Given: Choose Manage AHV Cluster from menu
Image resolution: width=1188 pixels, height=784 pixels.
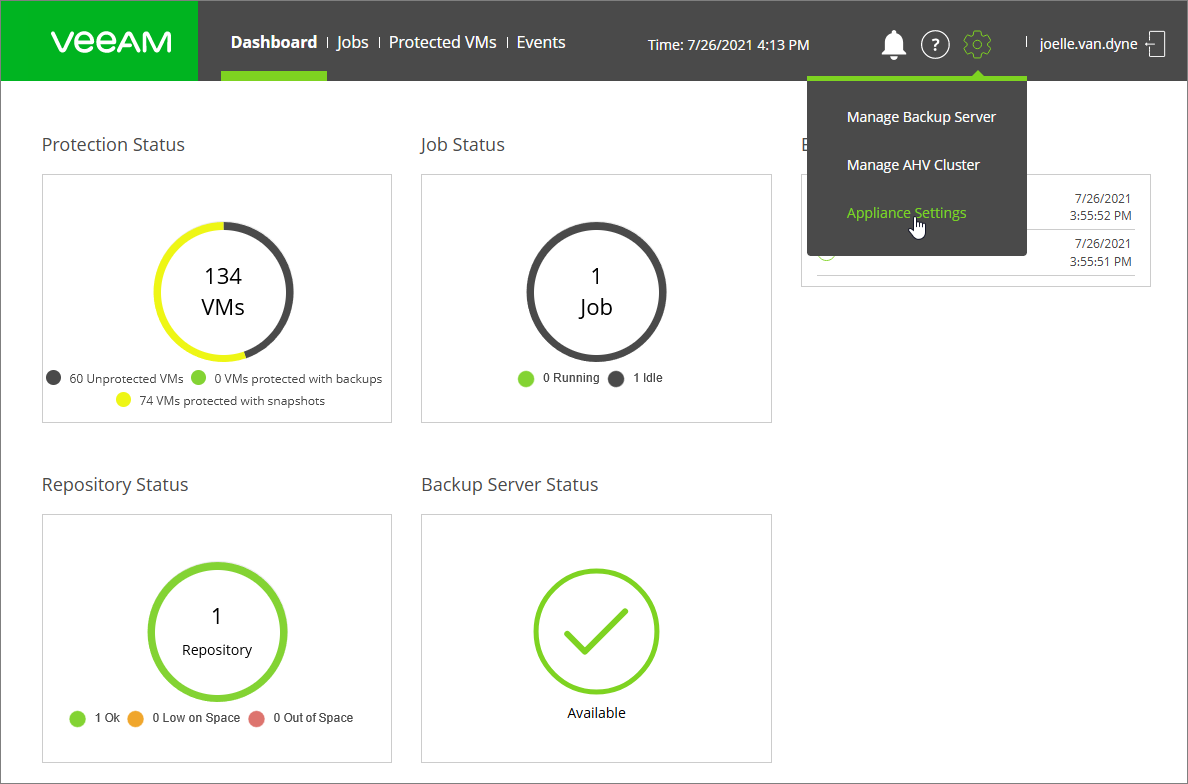Looking at the screenshot, I should 913,165.
